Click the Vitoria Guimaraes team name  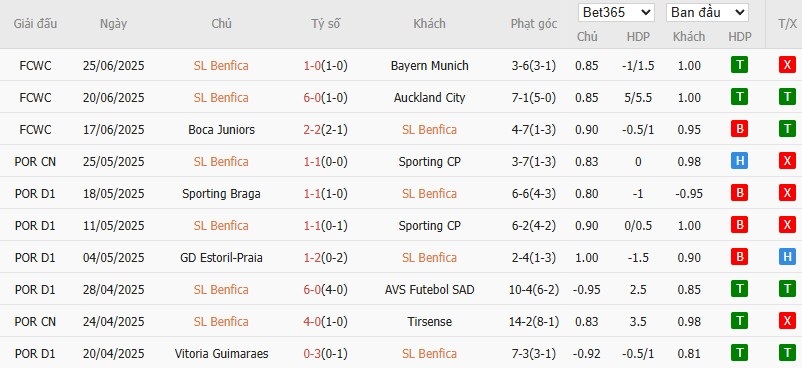(221, 354)
